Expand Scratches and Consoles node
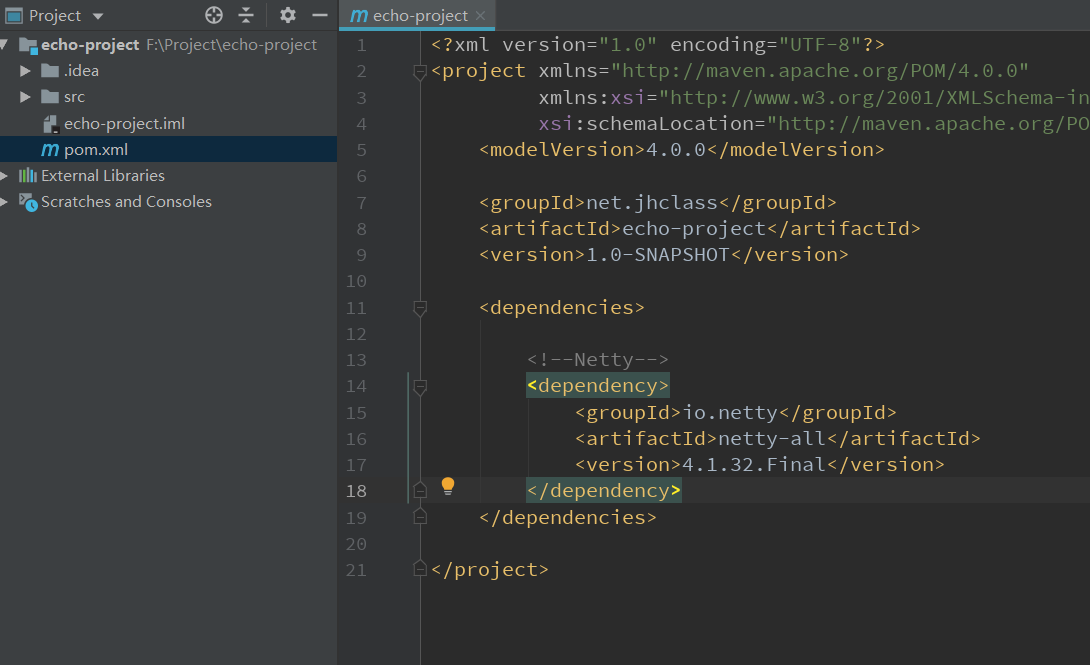This screenshot has height=665, width=1090. (4, 202)
